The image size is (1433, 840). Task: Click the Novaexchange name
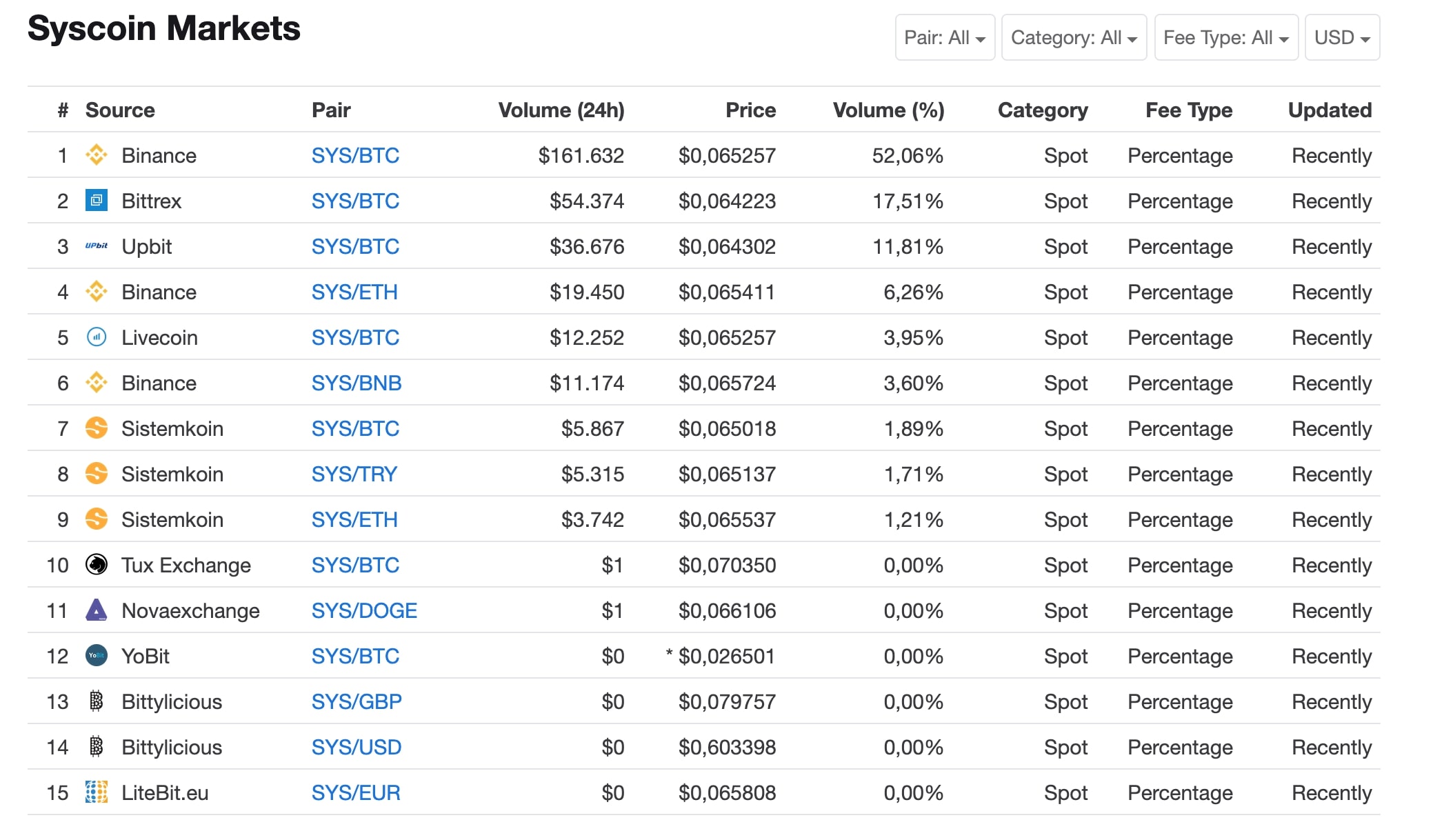(x=190, y=611)
